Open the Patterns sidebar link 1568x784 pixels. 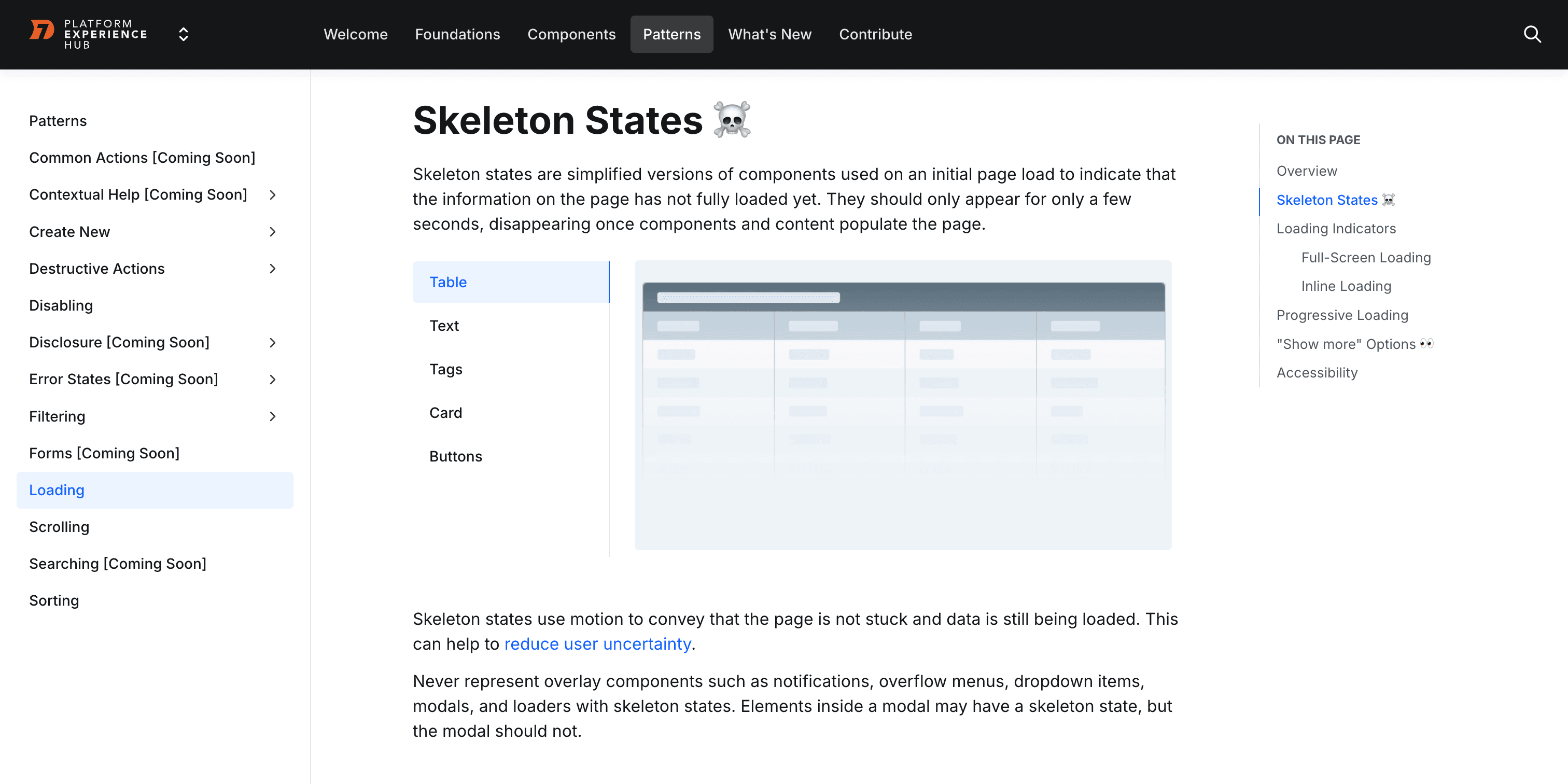click(x=58, y=120)
